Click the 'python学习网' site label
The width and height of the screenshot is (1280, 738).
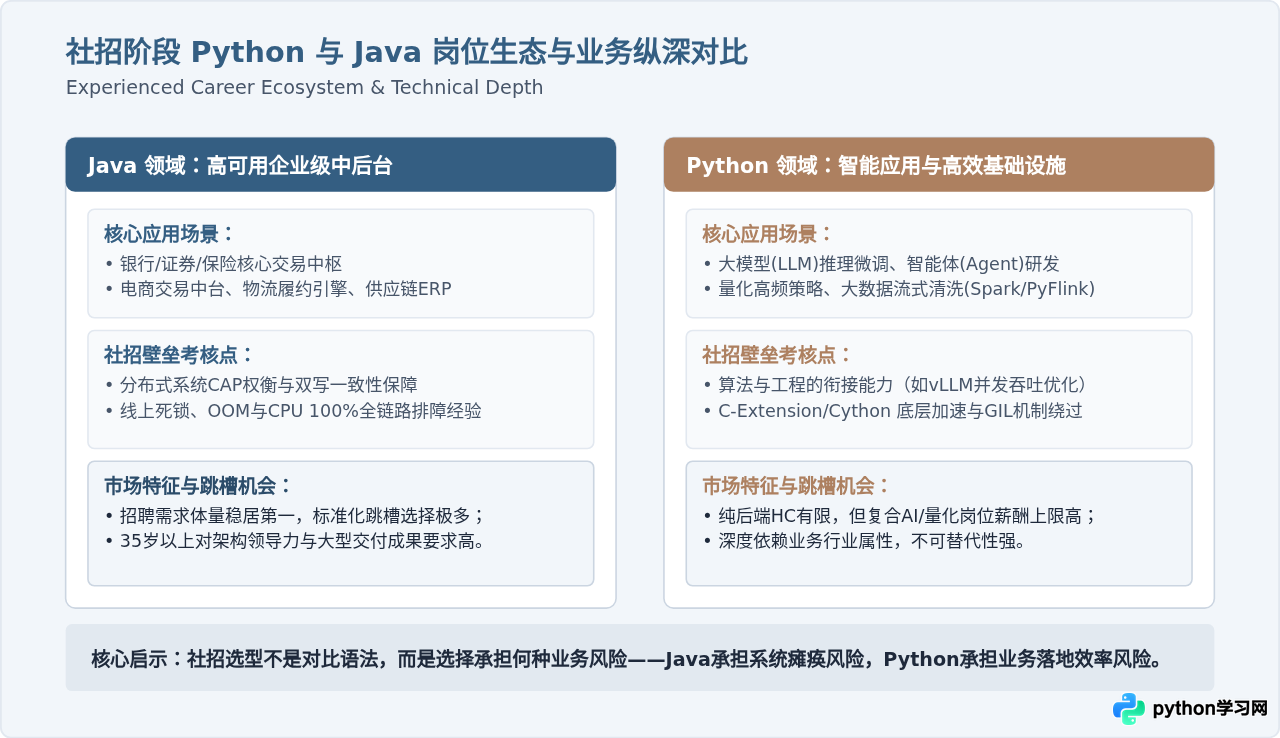[x=1210, y=709]
